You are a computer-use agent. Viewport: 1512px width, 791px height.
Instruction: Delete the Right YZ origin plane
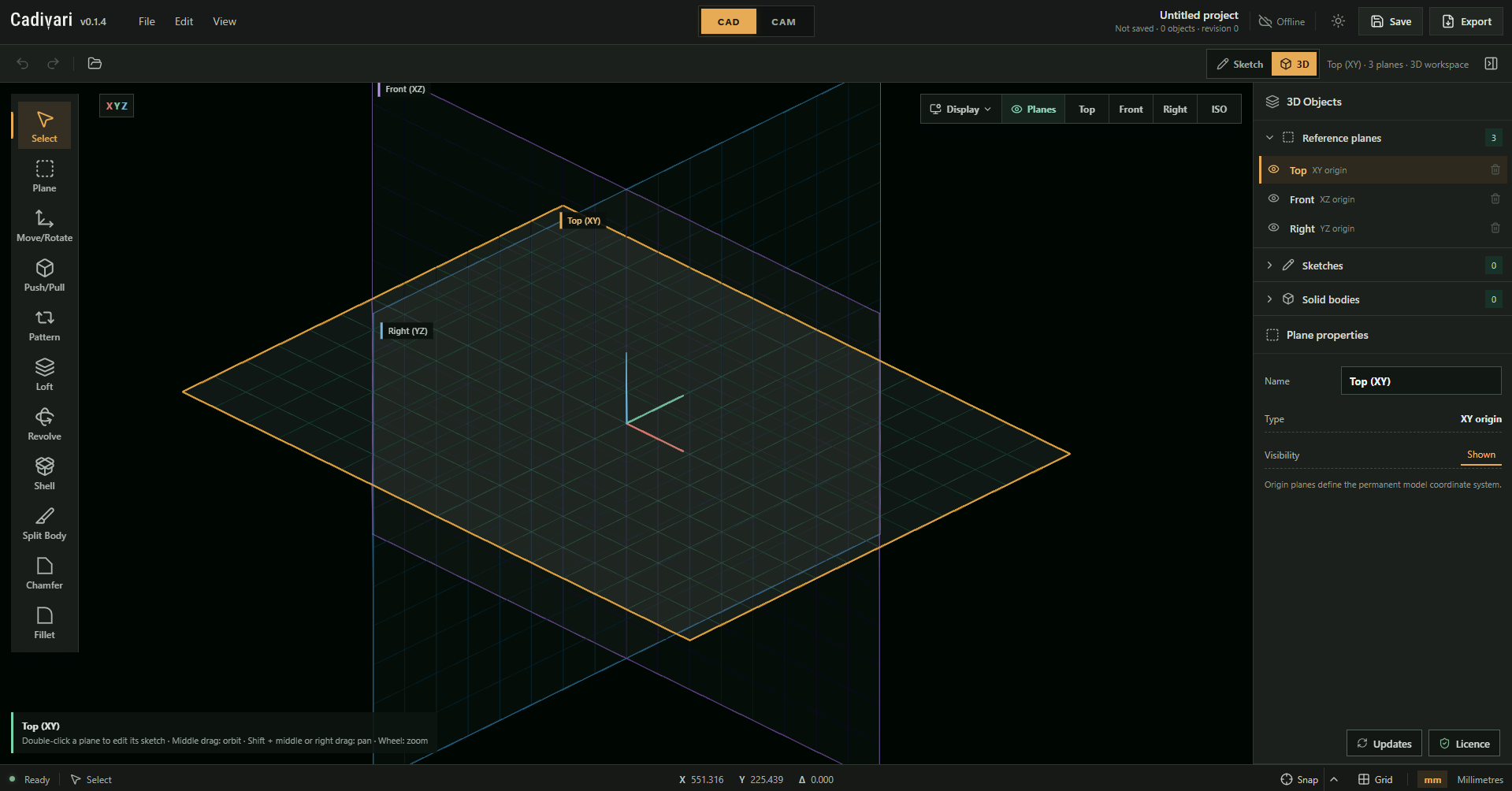click(x=1495, y=228)
